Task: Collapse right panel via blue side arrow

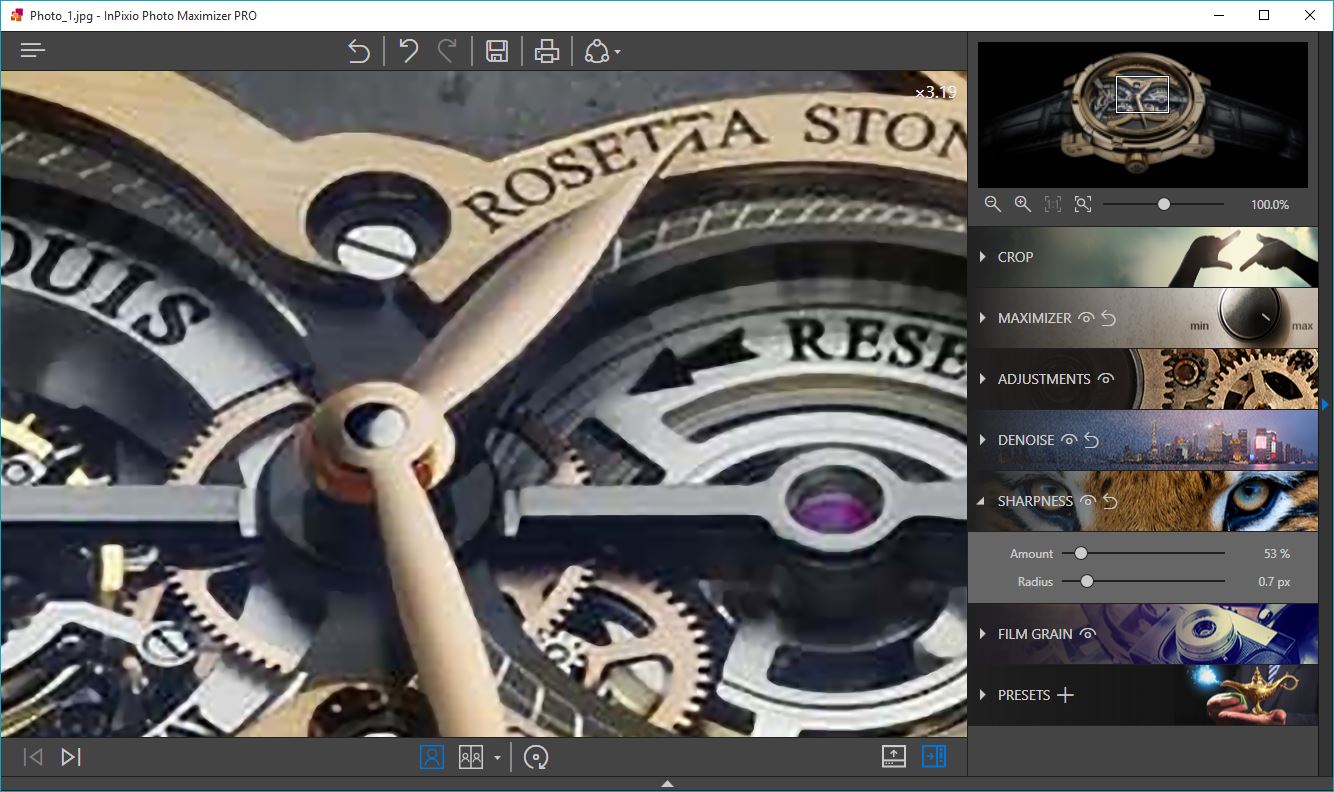Action: [x=1325, y=404]
